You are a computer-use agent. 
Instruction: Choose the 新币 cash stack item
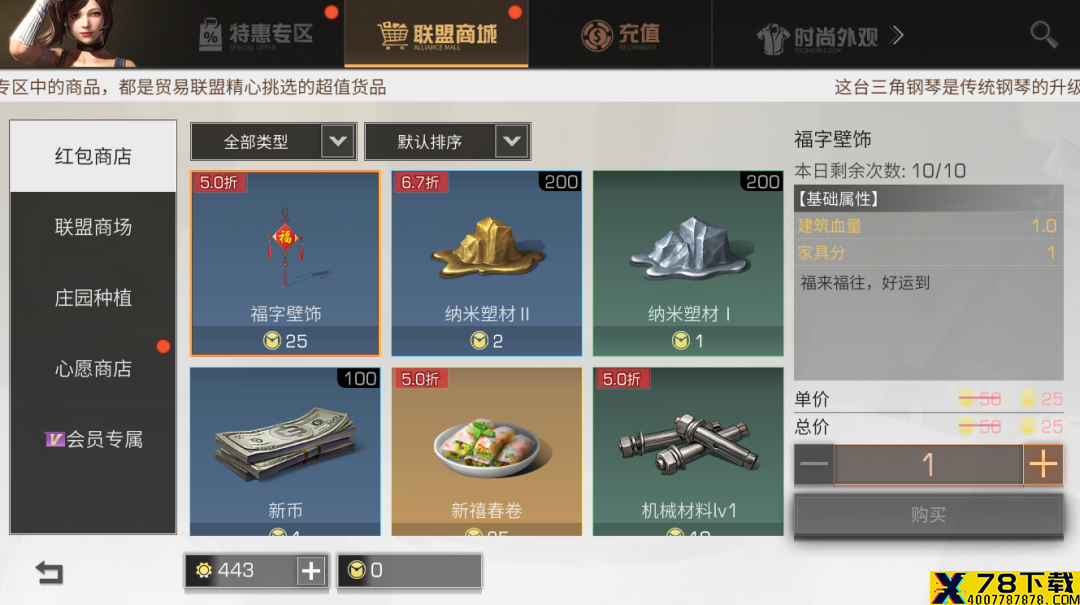coord(285,451)
